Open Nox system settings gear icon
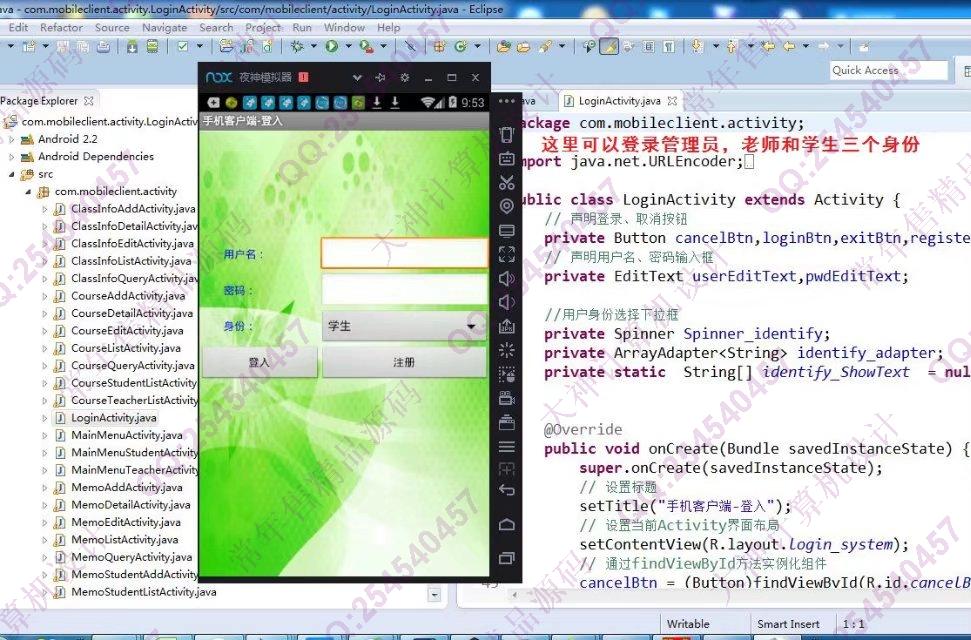The height and width of the screenshot is (640, 971). point(404,77)
